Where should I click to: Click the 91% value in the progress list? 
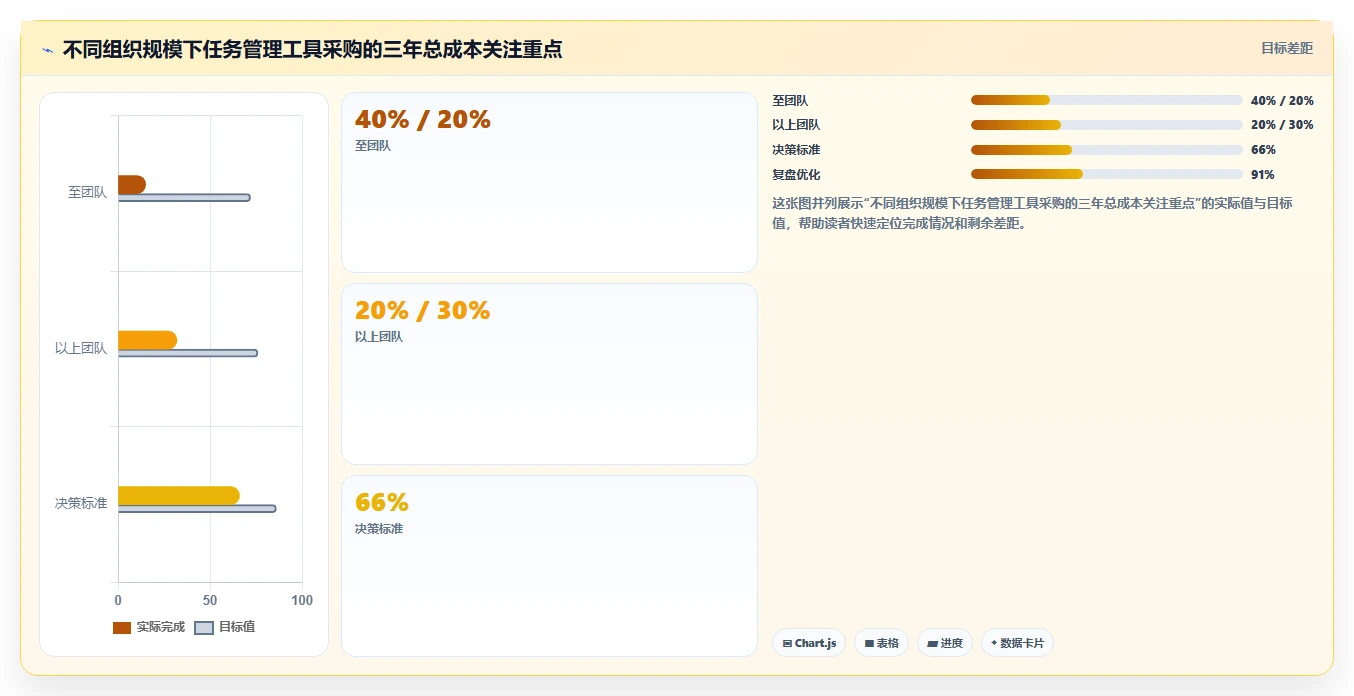[1263, 174]
